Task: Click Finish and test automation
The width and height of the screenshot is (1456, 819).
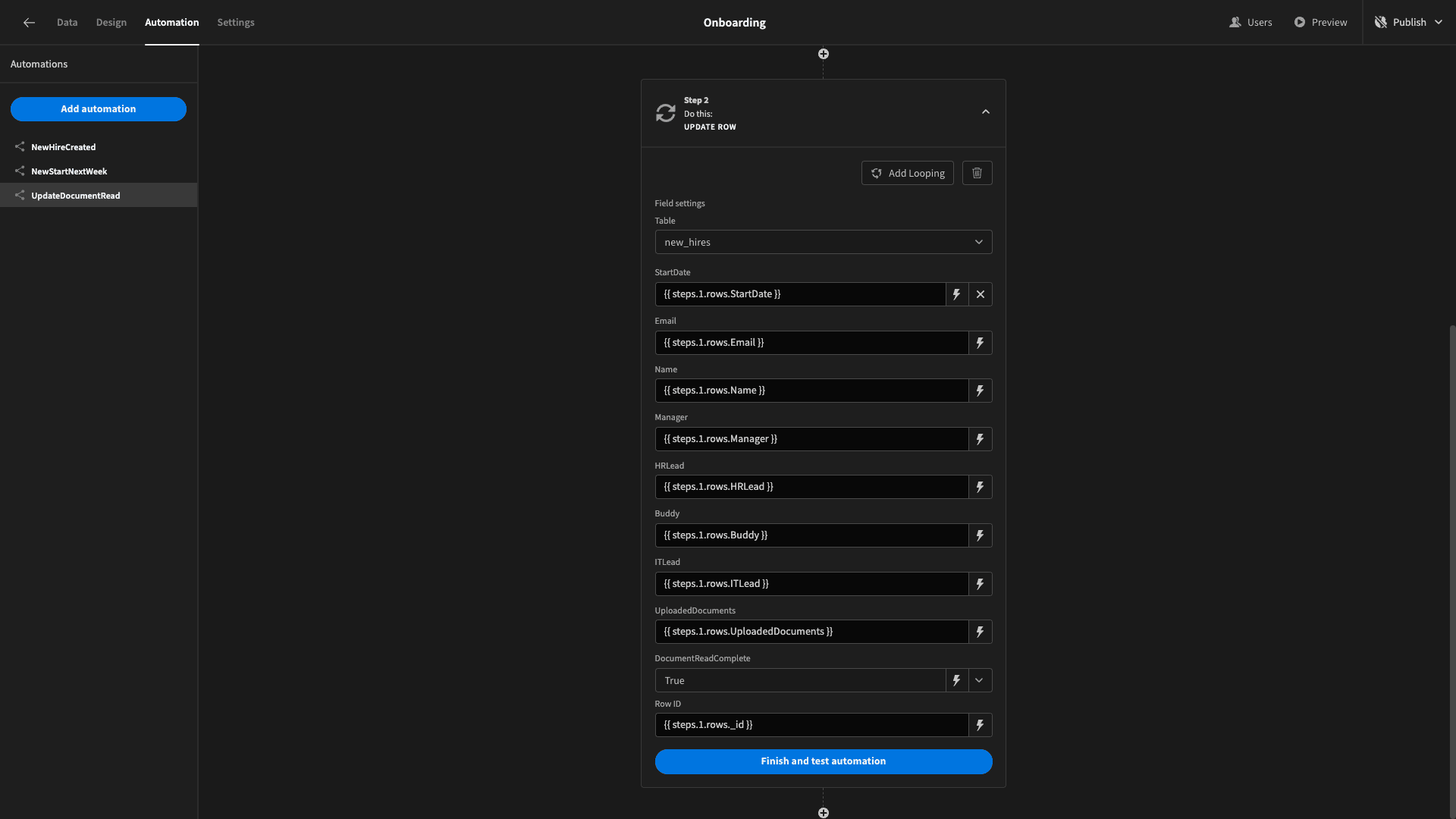Action: [x=824, y=761]
